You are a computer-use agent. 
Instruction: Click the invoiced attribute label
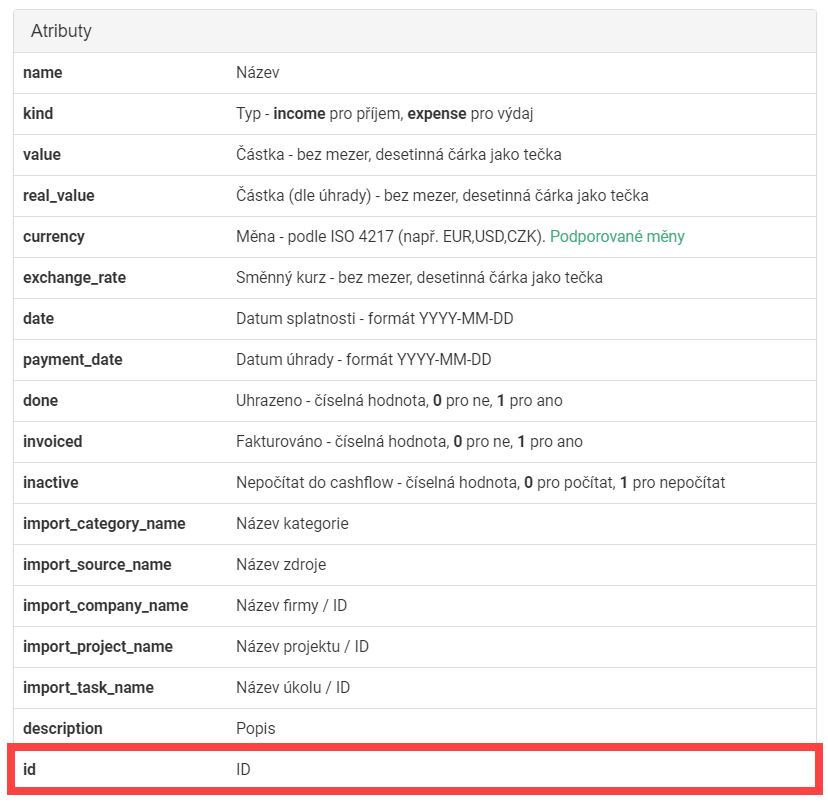[x=52, y=442]
